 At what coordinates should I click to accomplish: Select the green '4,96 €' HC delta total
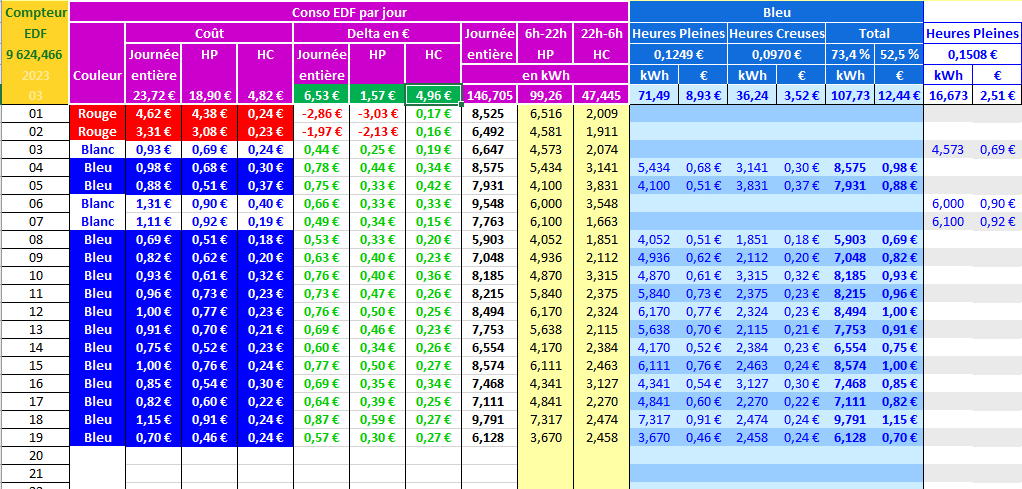tap(433, 95)
